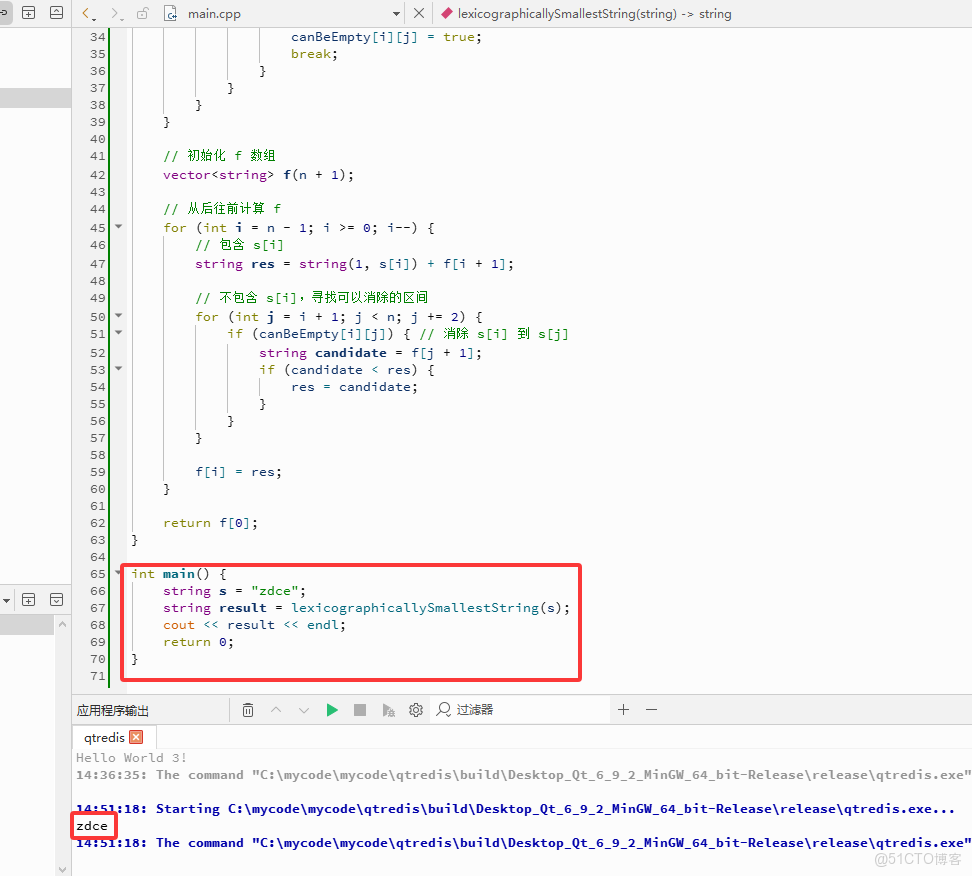The image size is (972, 876).
Task: Go forward to next editor location
Action: coord(116,14)
